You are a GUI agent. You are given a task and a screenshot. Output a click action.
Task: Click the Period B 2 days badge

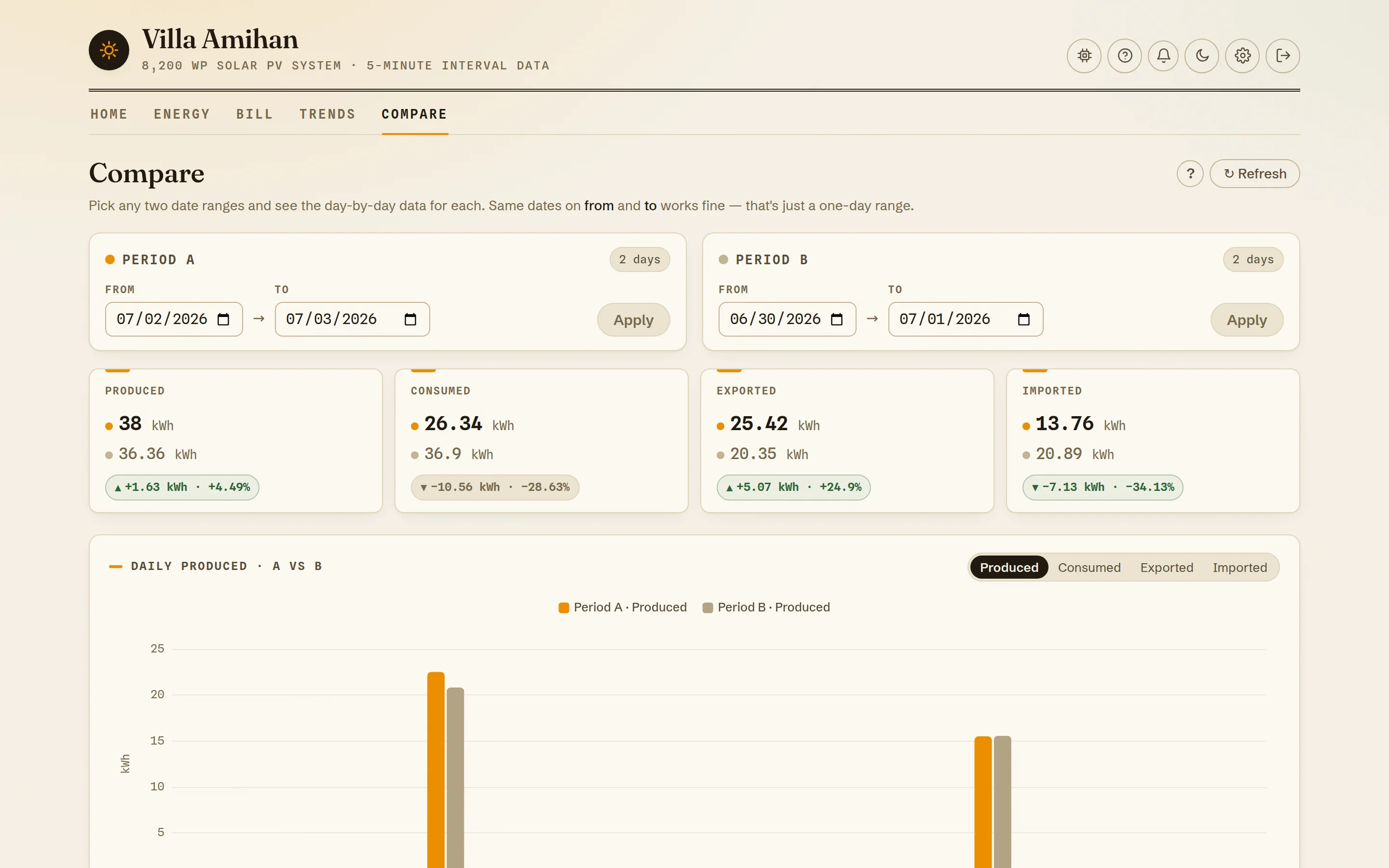click(x=1253, y=259)
